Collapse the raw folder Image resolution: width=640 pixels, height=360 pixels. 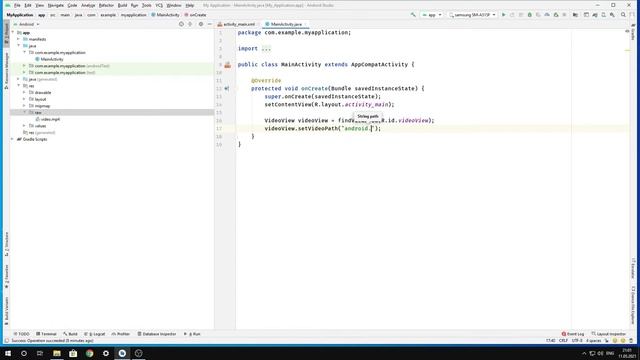[x=24, y=112]
